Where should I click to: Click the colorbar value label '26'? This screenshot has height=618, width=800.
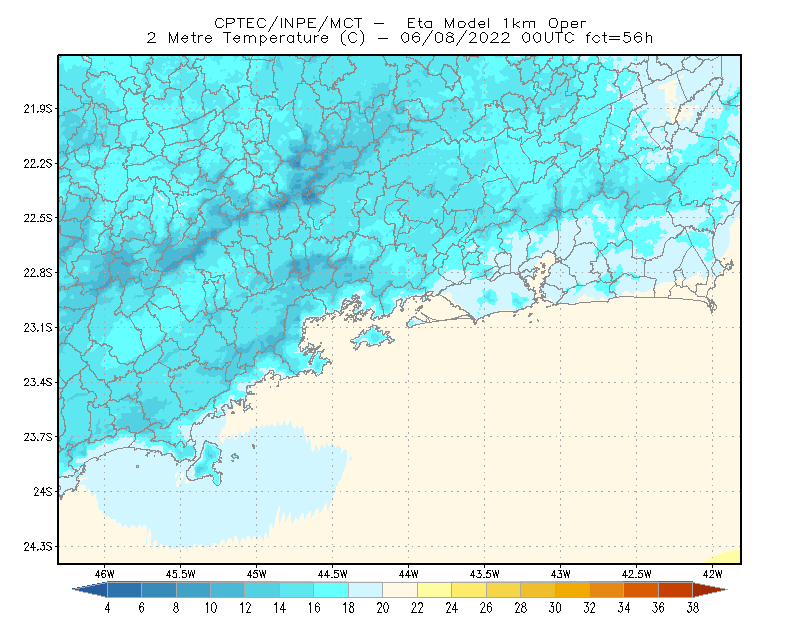click(x=486, y=608)
